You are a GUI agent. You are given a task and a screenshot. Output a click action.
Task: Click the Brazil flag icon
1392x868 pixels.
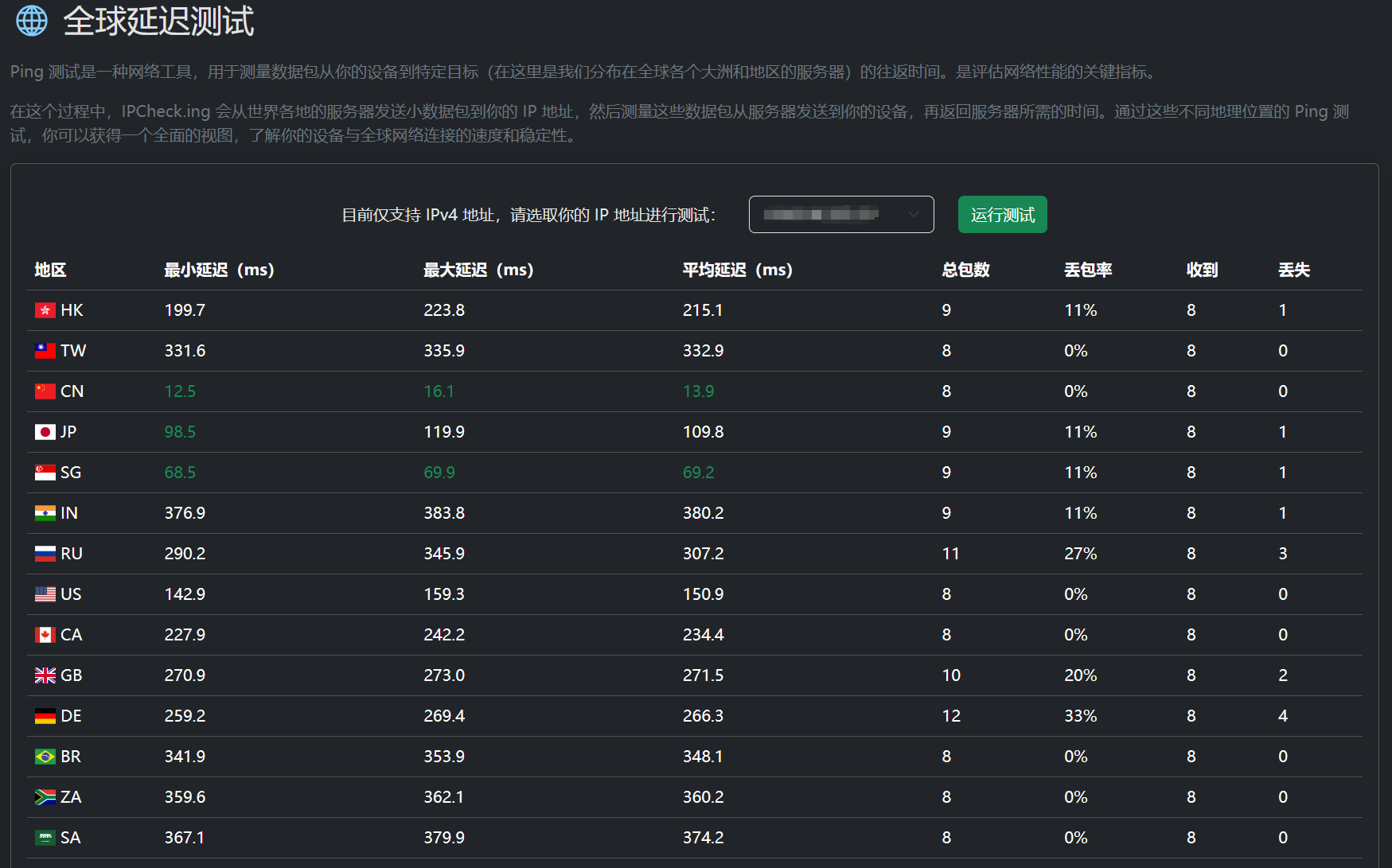pyautogui.click(x=45, y=757)
